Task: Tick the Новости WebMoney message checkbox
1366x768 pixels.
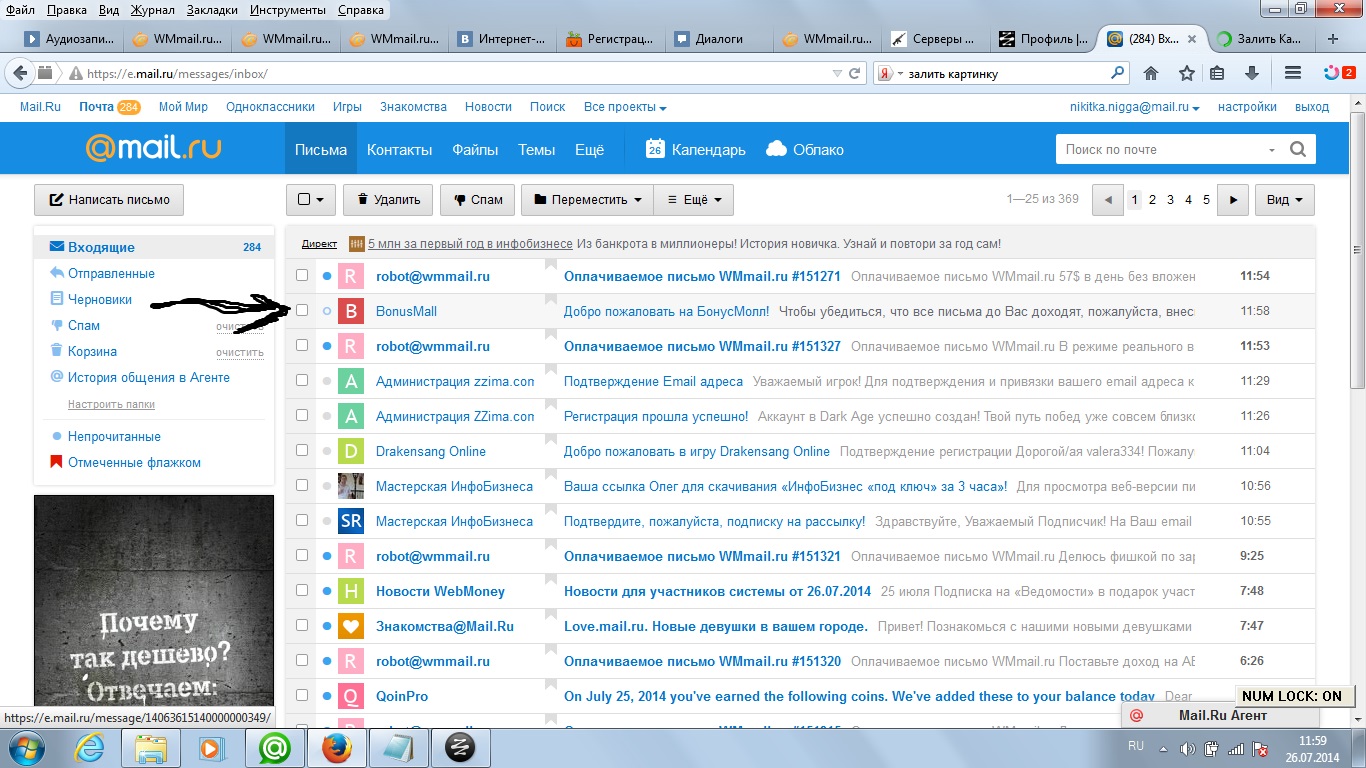Action: 302,590
